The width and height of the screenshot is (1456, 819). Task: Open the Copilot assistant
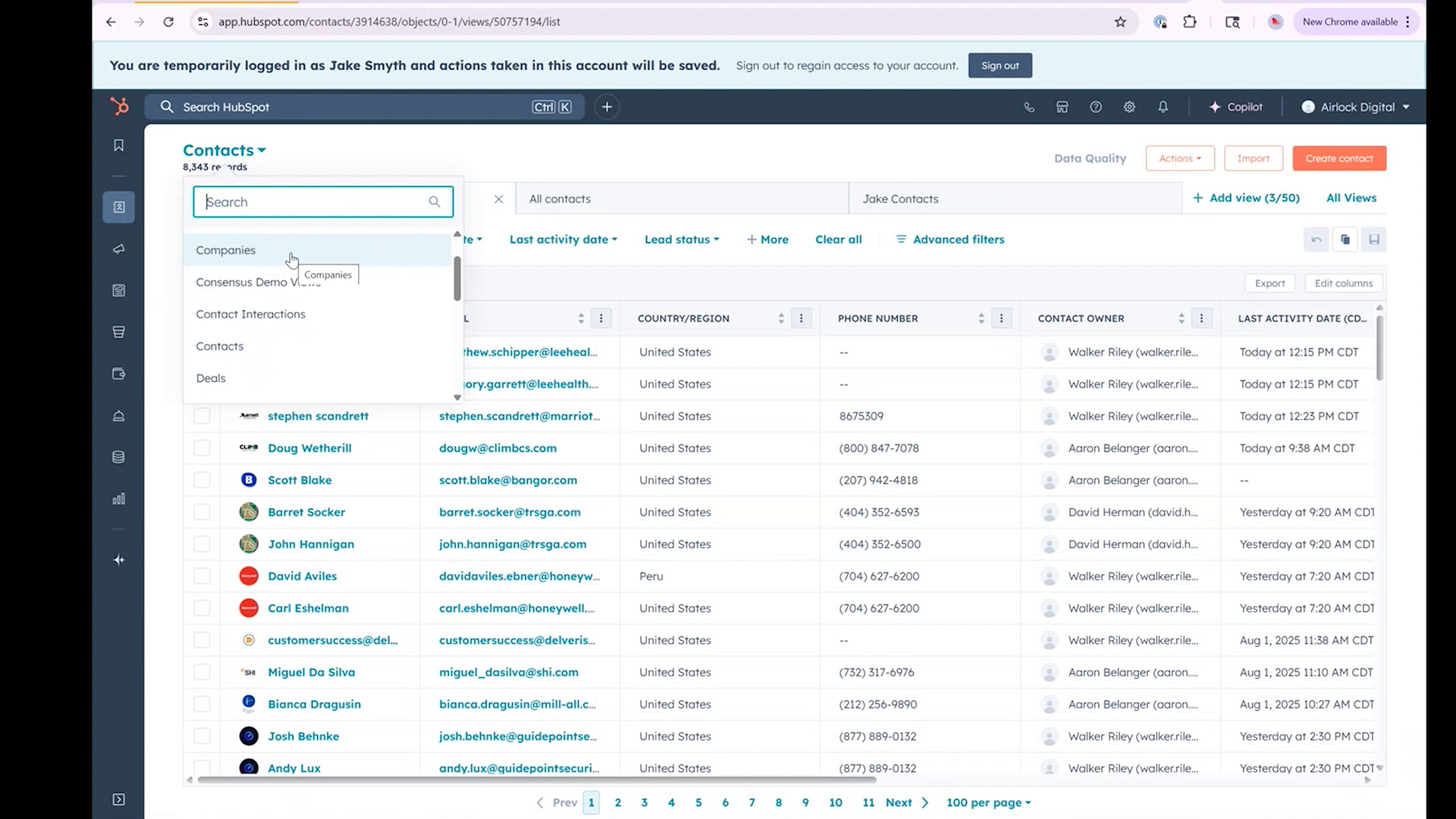point(1236,106)
